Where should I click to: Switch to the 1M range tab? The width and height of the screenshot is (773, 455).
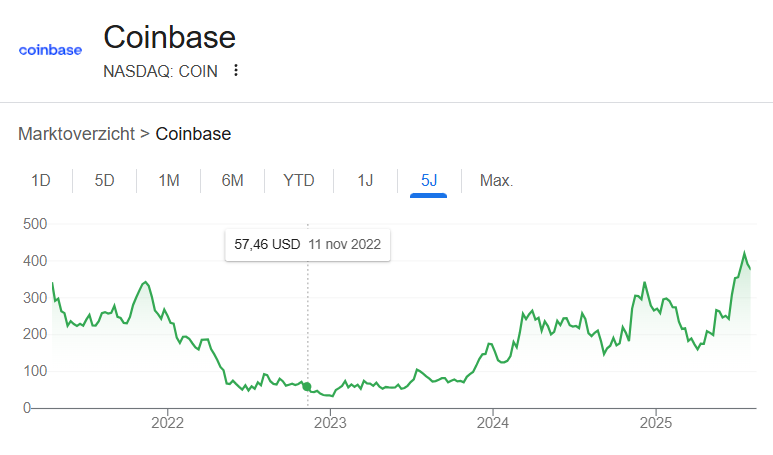tap(169, 181)
